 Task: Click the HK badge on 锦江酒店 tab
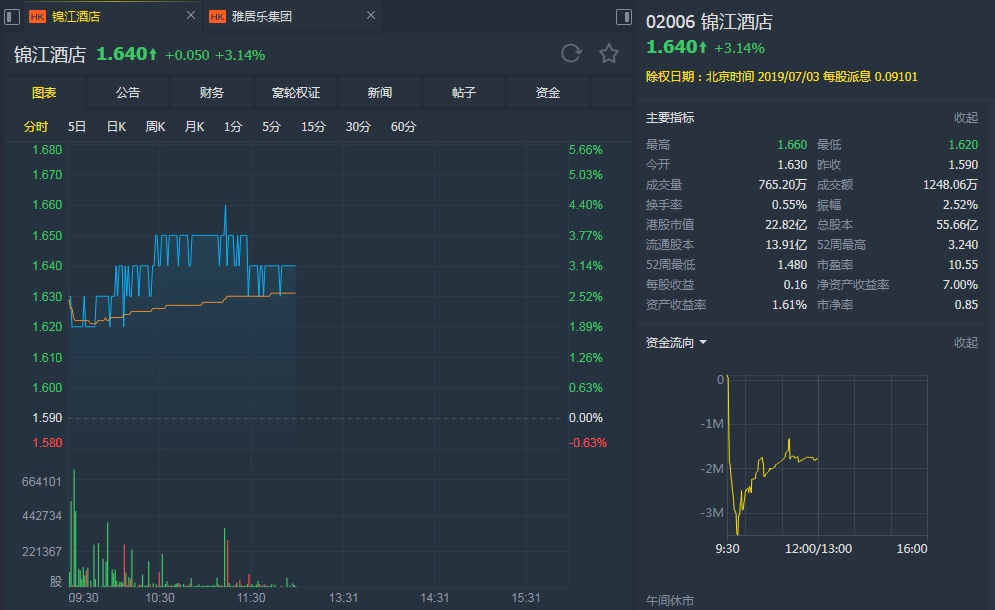point(37,17)
